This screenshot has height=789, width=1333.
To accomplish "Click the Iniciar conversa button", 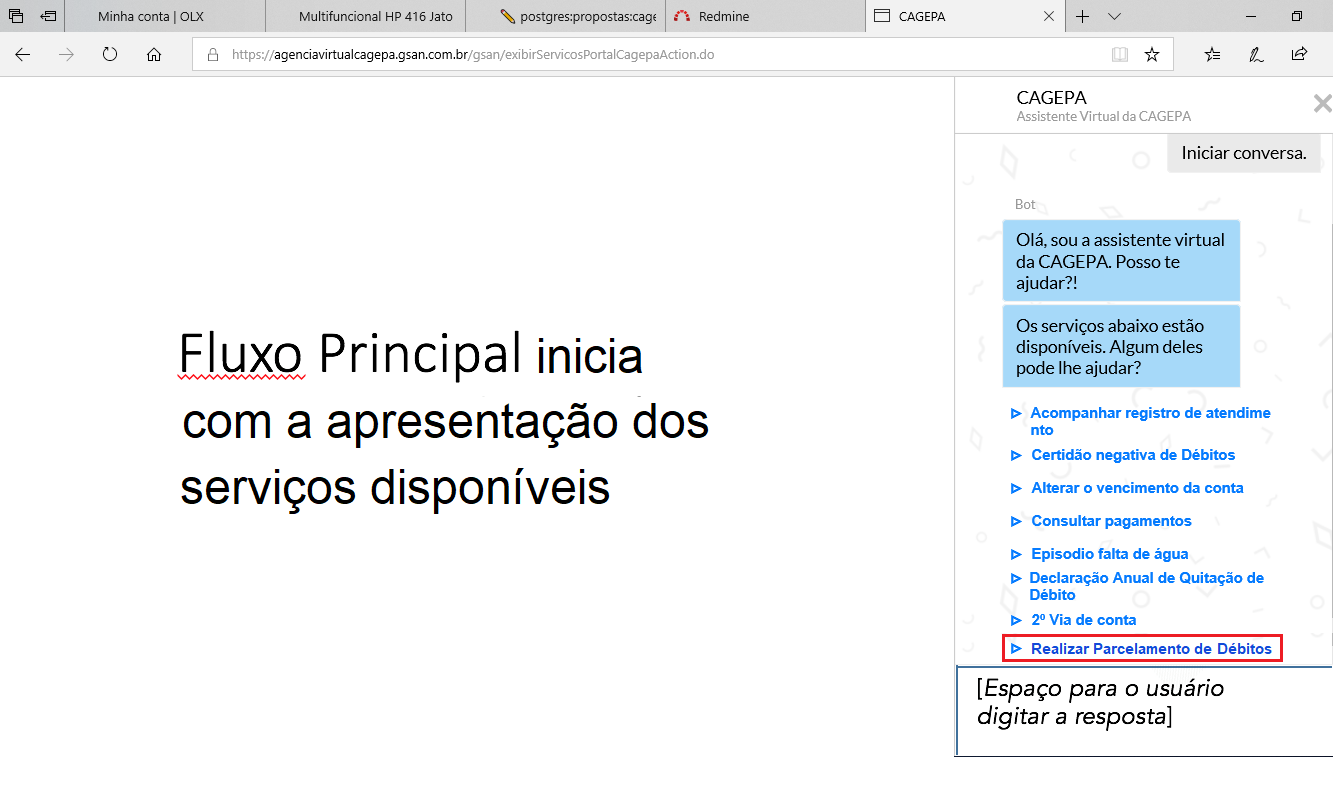I will [1243, 153].
